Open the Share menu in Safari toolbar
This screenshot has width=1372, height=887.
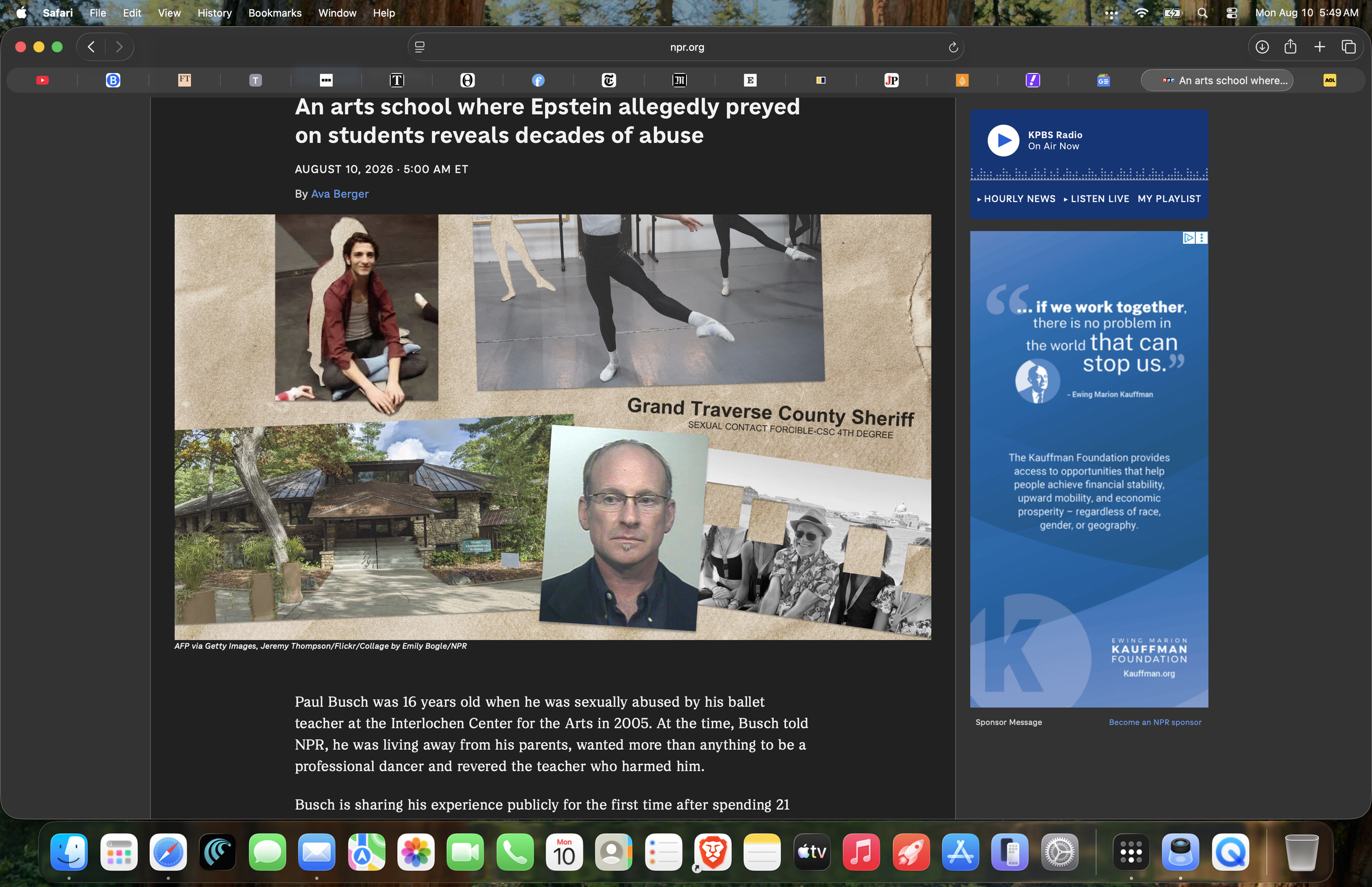point(1290,47)
